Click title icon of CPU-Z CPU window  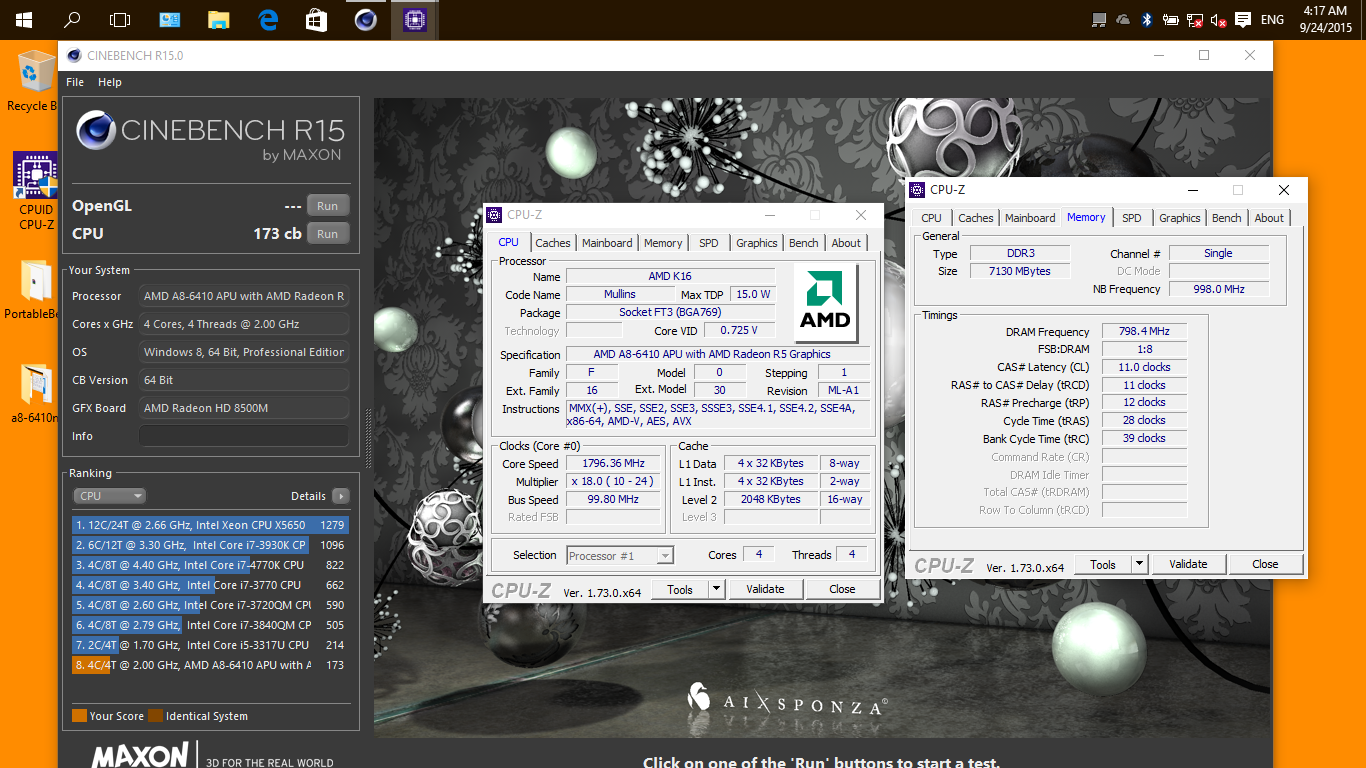pos(494,214)
